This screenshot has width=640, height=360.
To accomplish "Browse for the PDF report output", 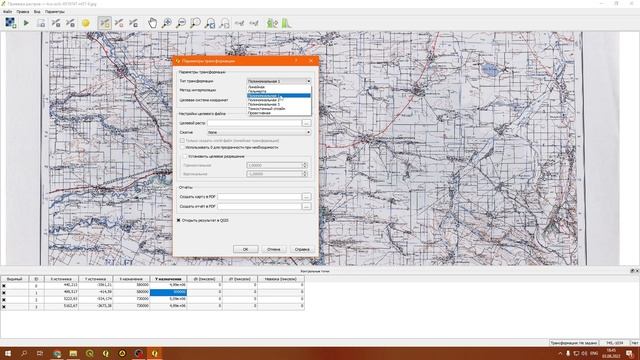I will (x=307, y=207).
